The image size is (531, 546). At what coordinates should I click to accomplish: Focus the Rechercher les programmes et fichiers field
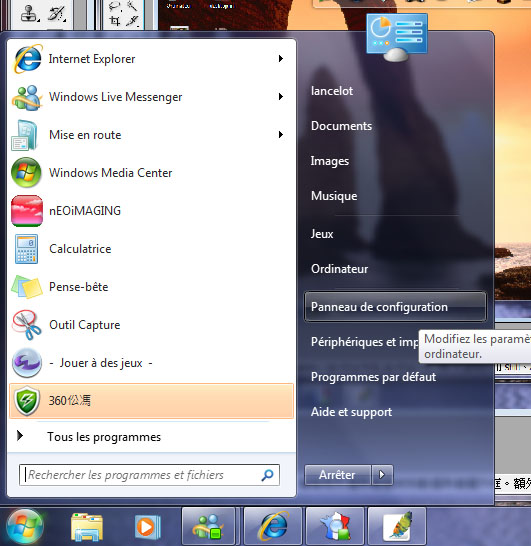click(149, 475)
